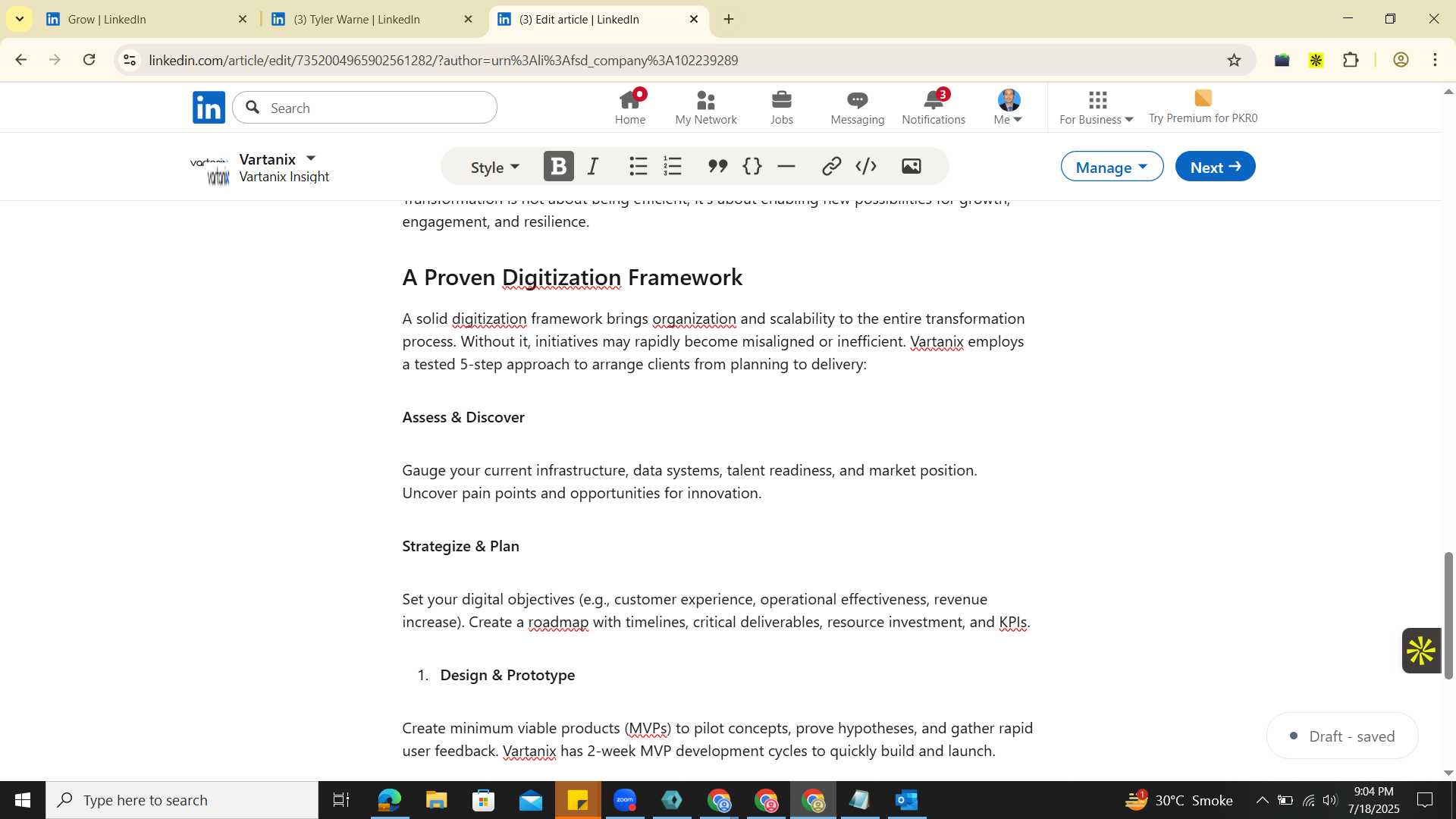Screen dimensions: 1456x819
Task: Close the Tyler Warne tab
Action: pyautogui.click(x=469, y=19)
